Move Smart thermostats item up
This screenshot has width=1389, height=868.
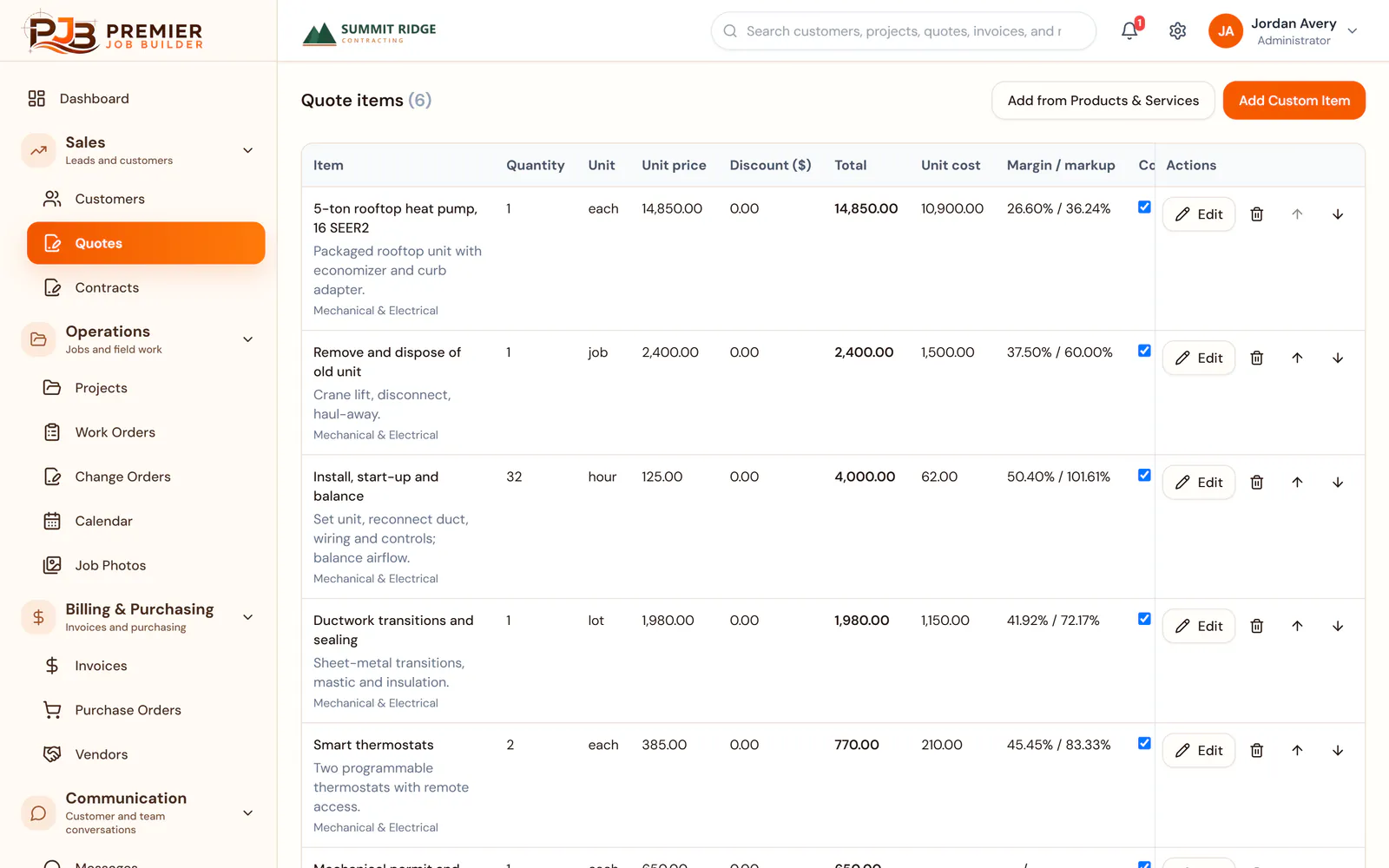tap(1297, 751)
